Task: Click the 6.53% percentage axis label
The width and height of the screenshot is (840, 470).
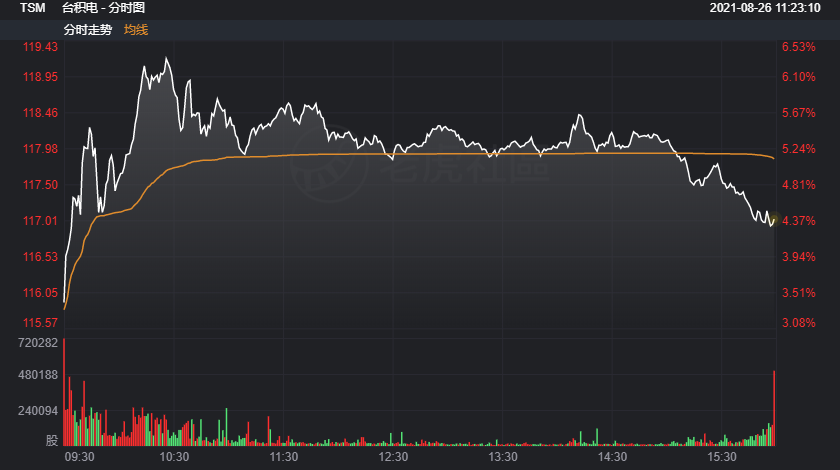Action: pos(799,47)
